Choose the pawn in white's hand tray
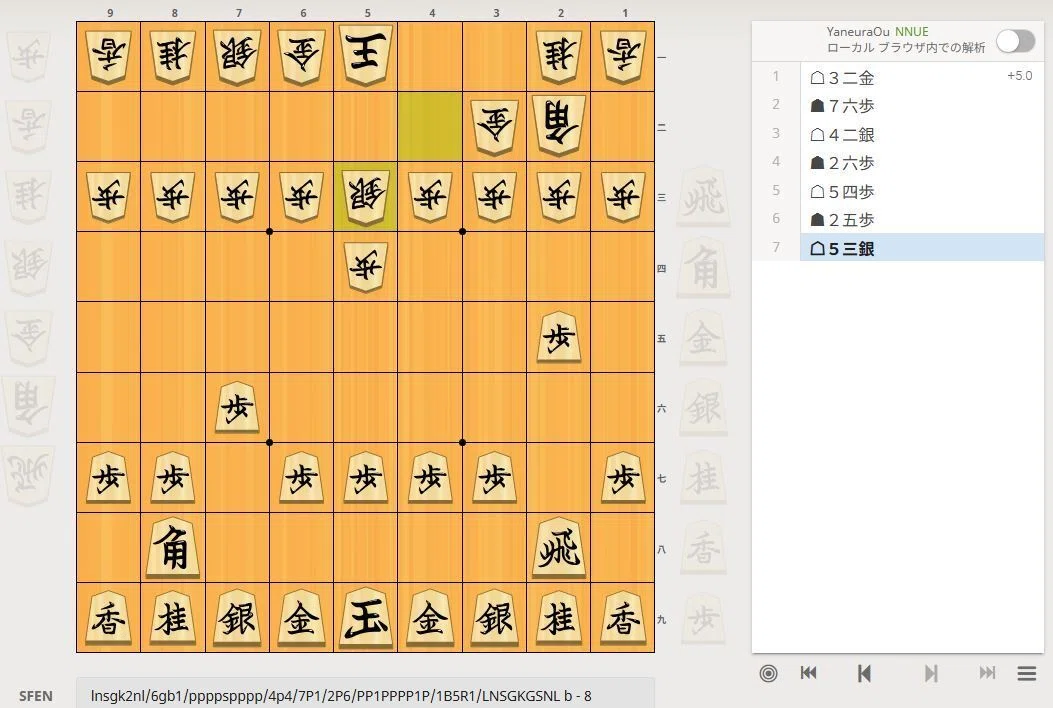The height and width of the screenshot is (708, 1053). 28,56
